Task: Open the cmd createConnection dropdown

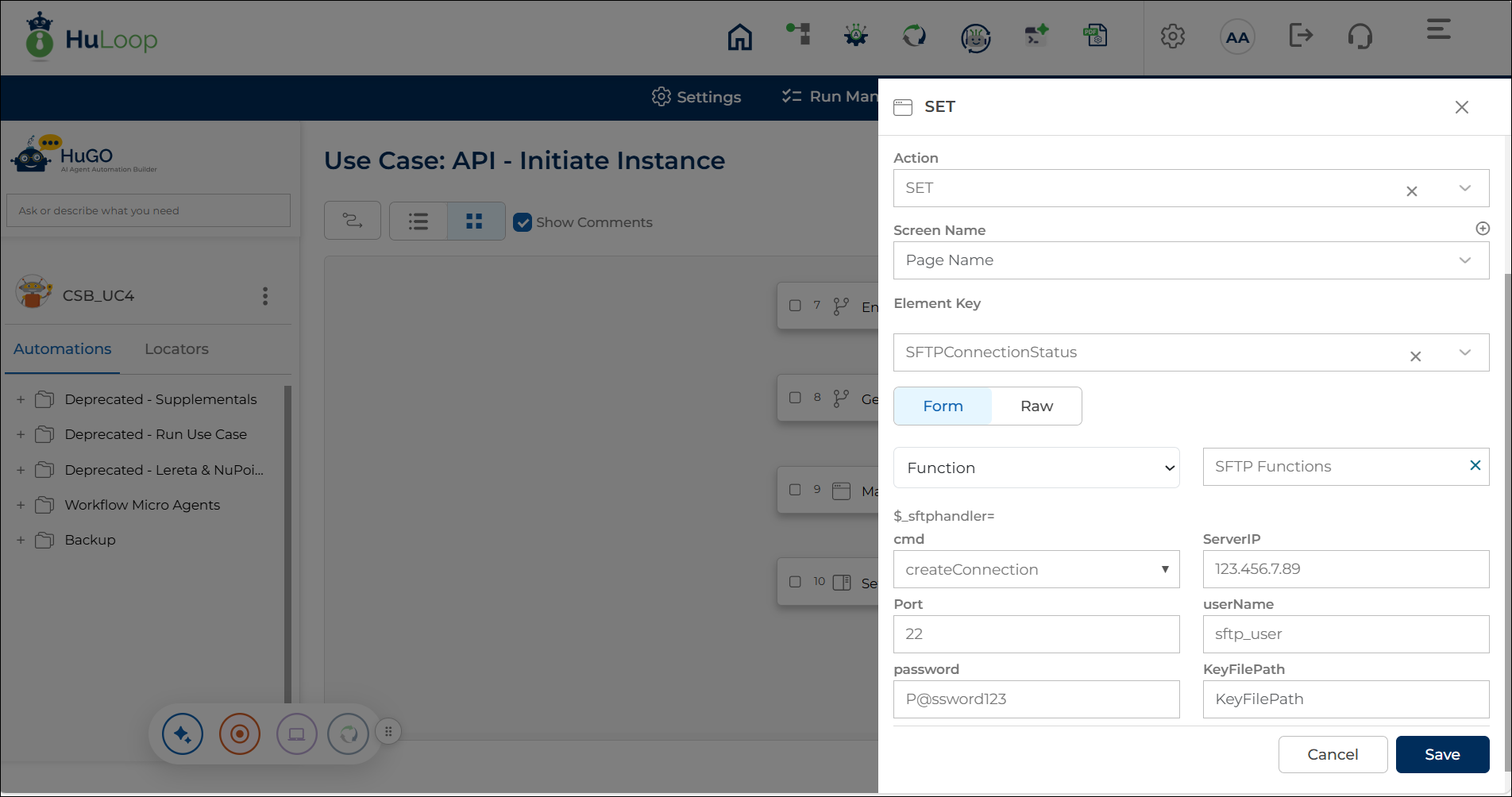Action: tap(1036, 569)
